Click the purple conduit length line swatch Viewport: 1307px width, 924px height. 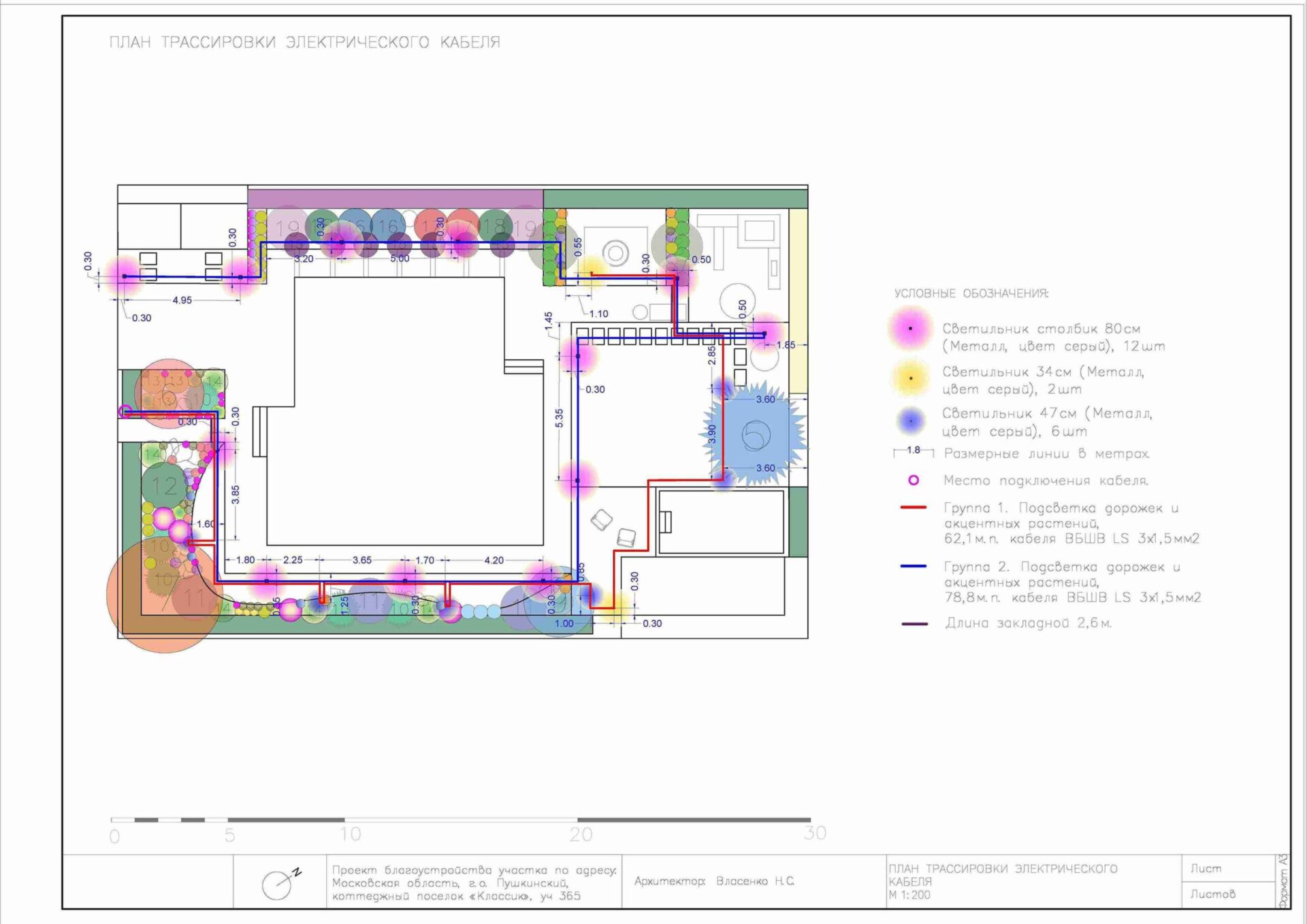pyautogui.click(x=914, y=623)
